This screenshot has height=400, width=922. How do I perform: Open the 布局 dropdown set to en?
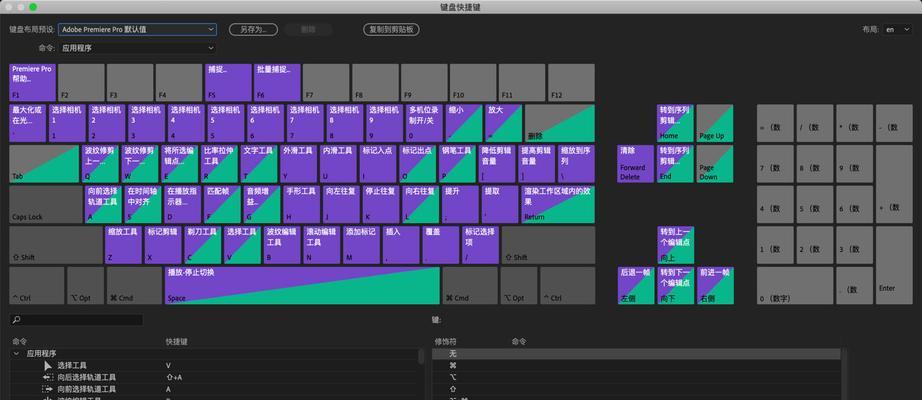897,29
